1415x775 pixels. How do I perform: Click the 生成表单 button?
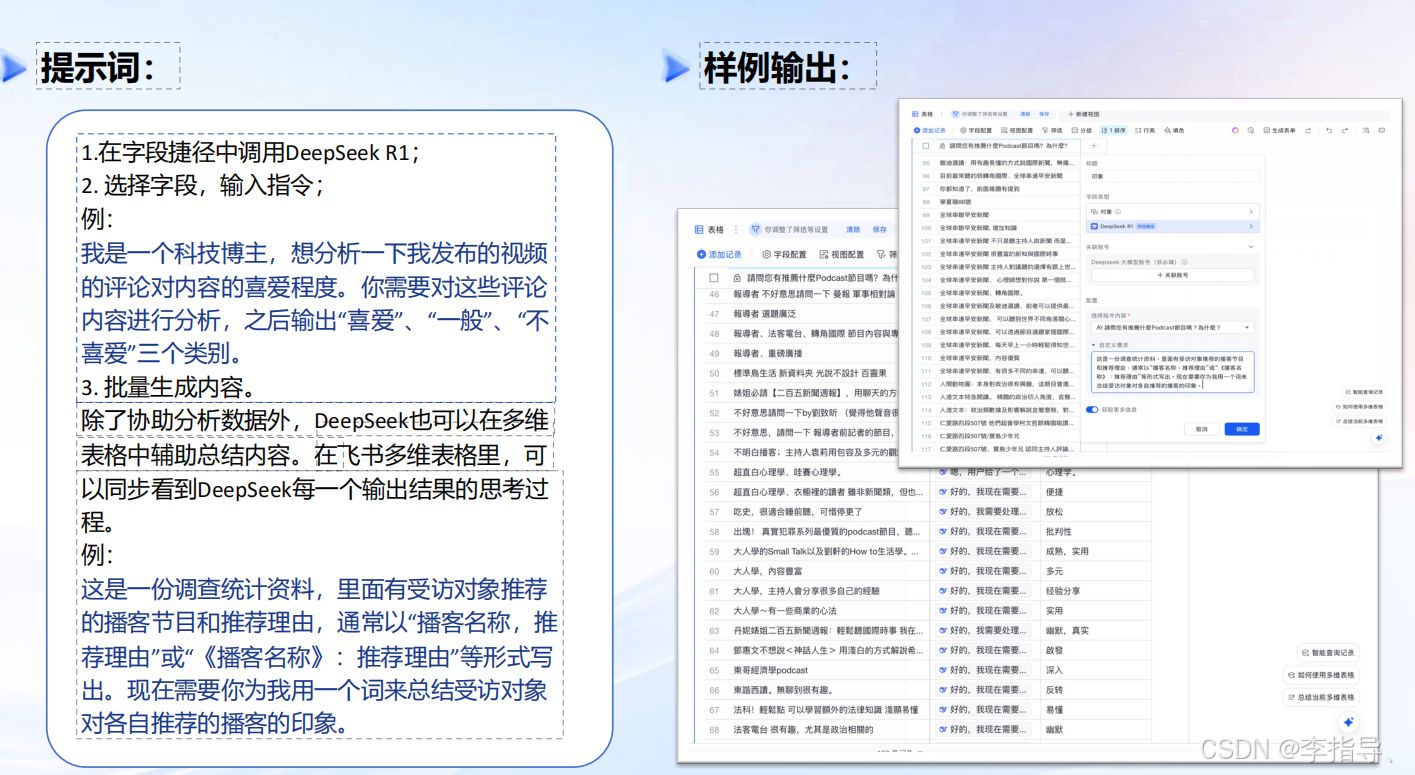coord(1280,130)
